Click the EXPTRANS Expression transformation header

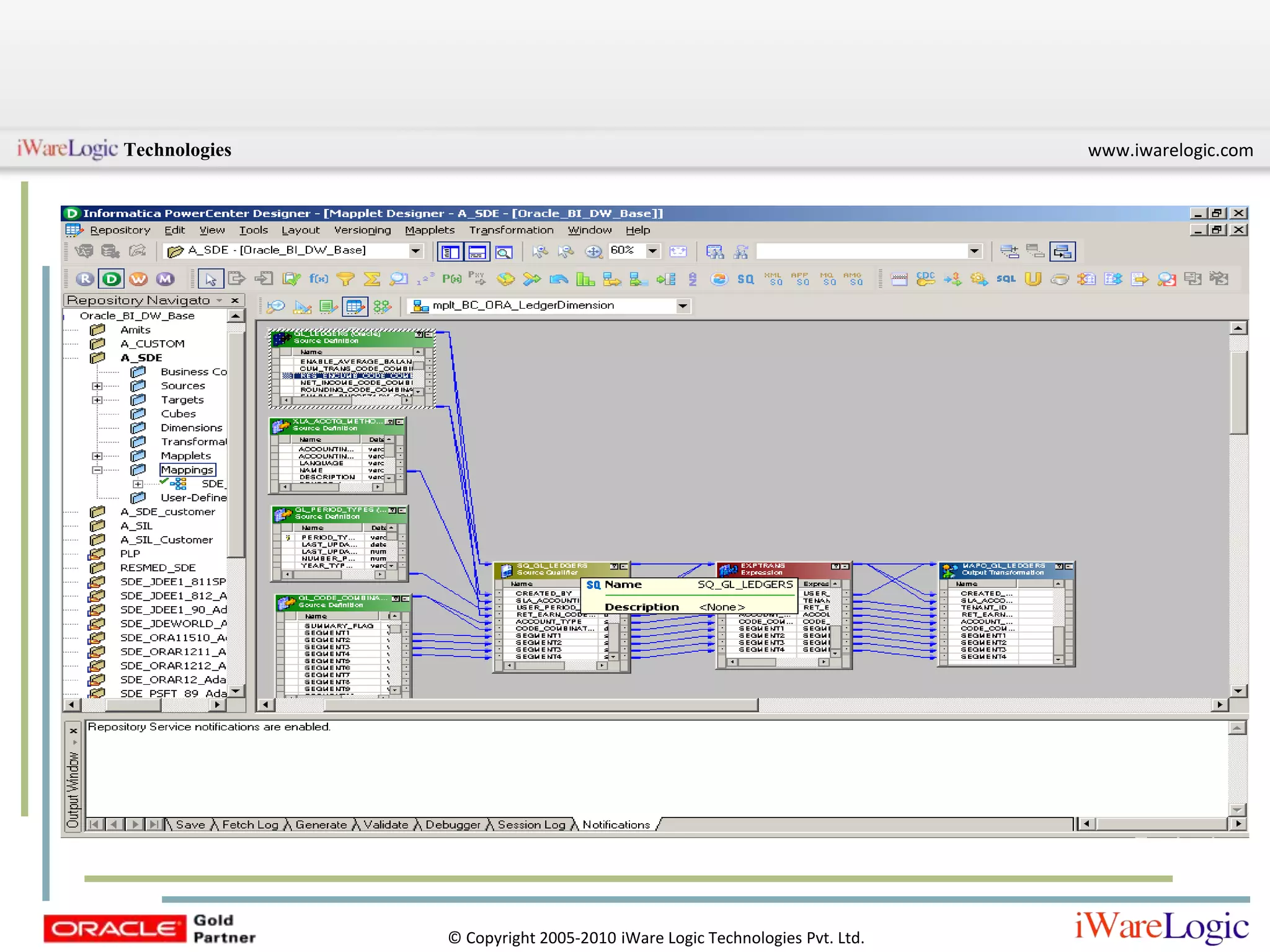click(x=784, y=569)
